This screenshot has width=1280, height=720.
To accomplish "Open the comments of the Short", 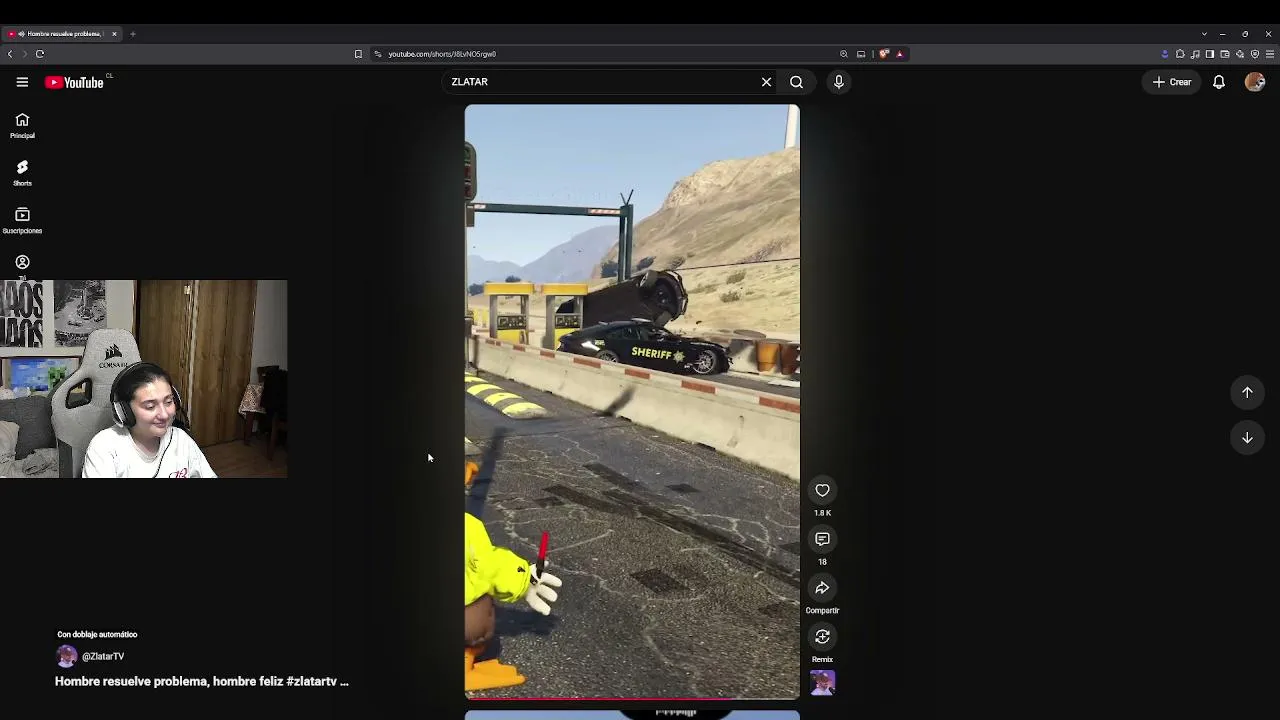I will click(x=822, y=539).
